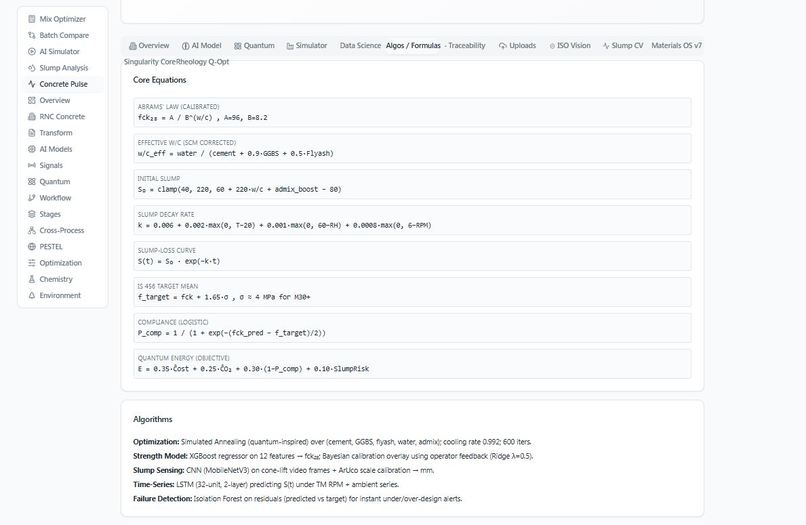Switch to the Data Science tab
The width and height of the screenshot is (806, 525).
360,46
